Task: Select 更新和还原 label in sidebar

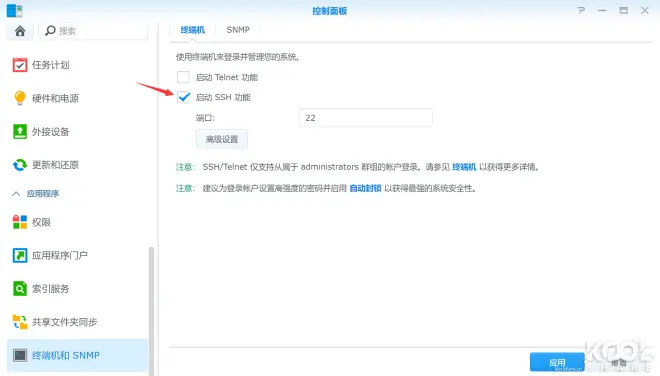Action: click(55, 165)
